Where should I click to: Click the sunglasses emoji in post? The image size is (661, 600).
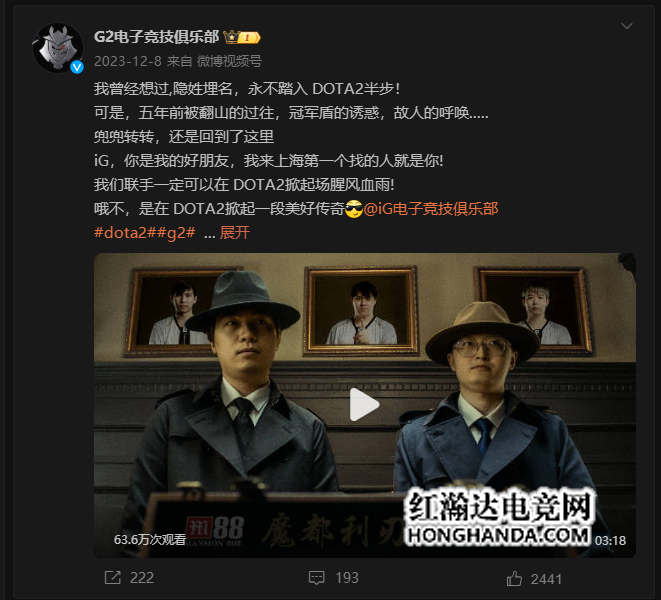click(x=354, y=209)
